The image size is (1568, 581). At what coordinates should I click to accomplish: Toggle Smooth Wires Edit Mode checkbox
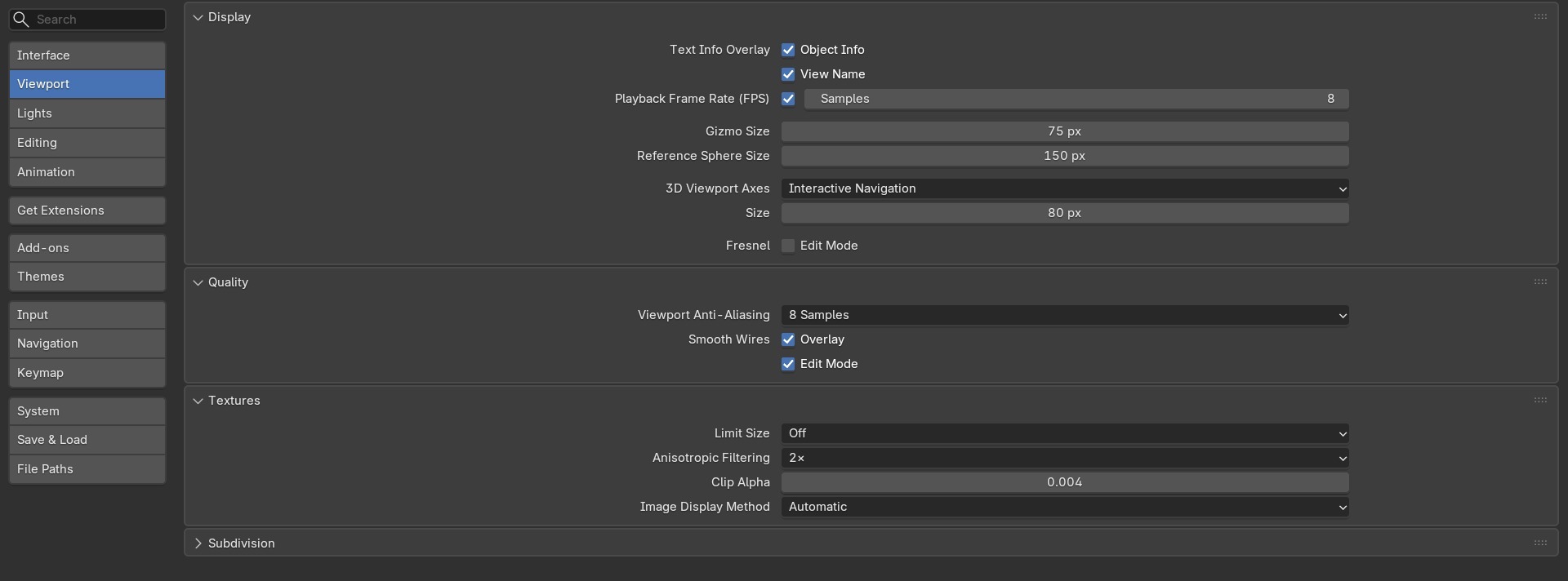788,364
